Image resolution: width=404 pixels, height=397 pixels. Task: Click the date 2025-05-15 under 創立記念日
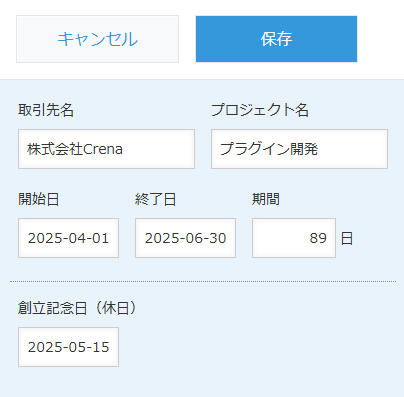[x=69, y=347]
